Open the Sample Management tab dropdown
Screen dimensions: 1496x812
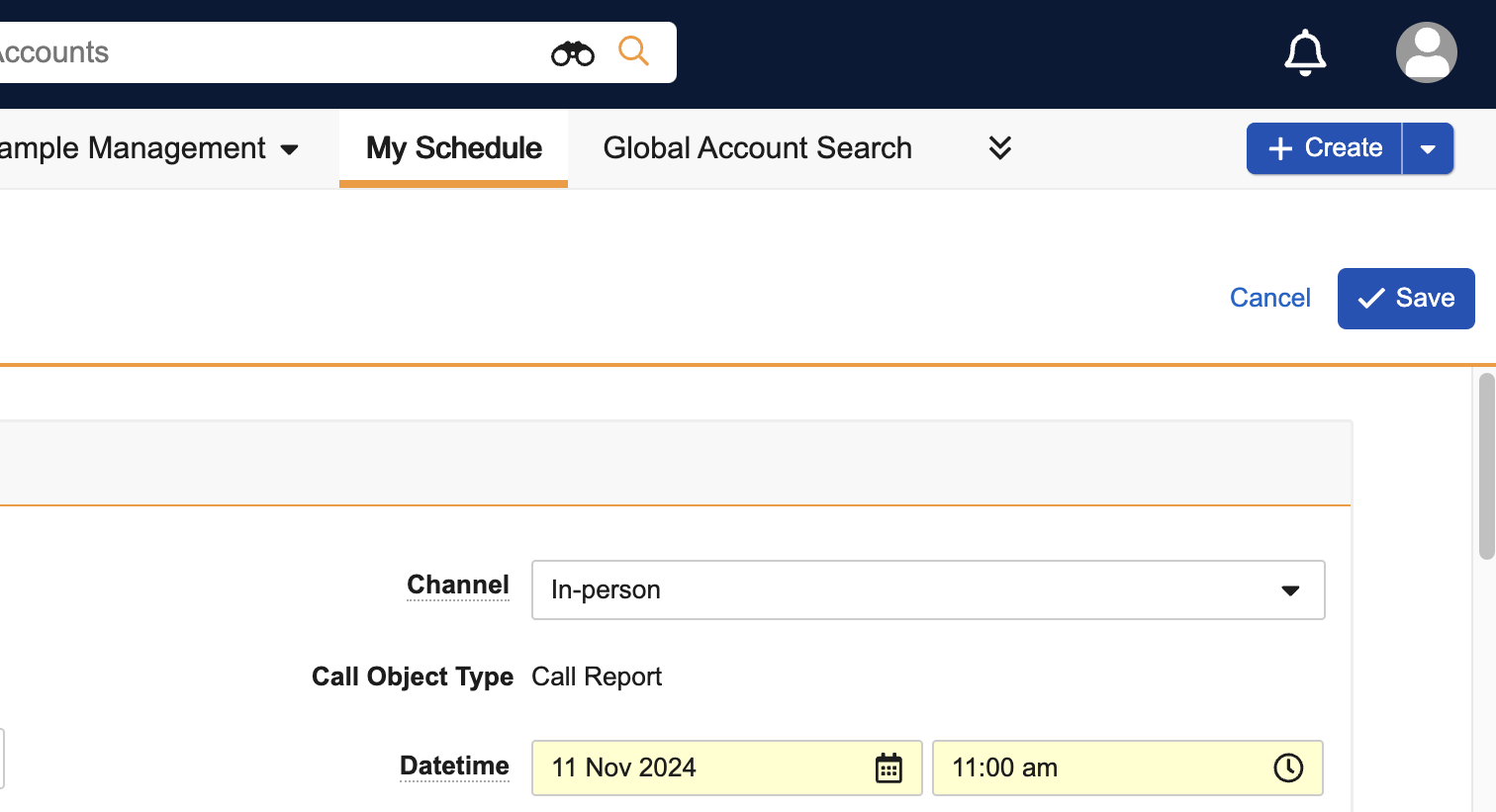tap(289, 149)
